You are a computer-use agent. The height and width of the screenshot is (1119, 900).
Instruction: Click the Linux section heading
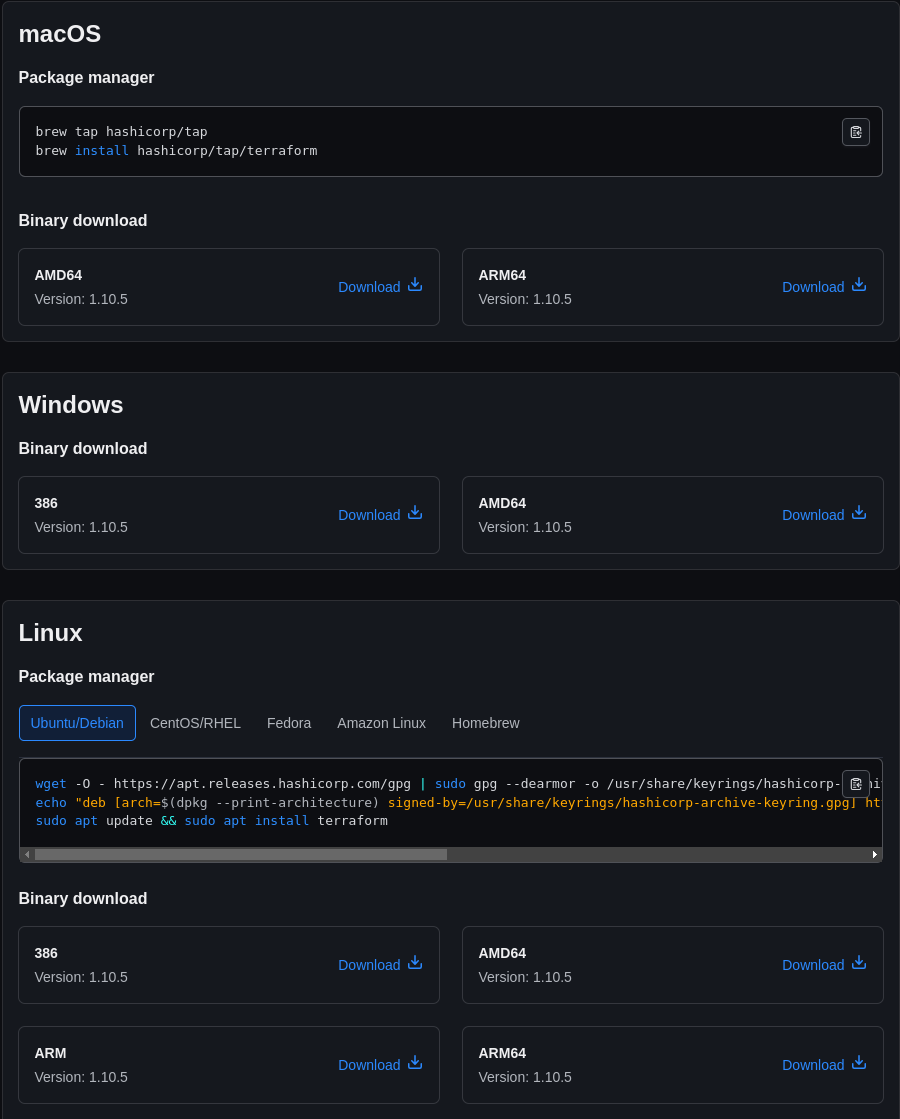[x=51, y=633]
